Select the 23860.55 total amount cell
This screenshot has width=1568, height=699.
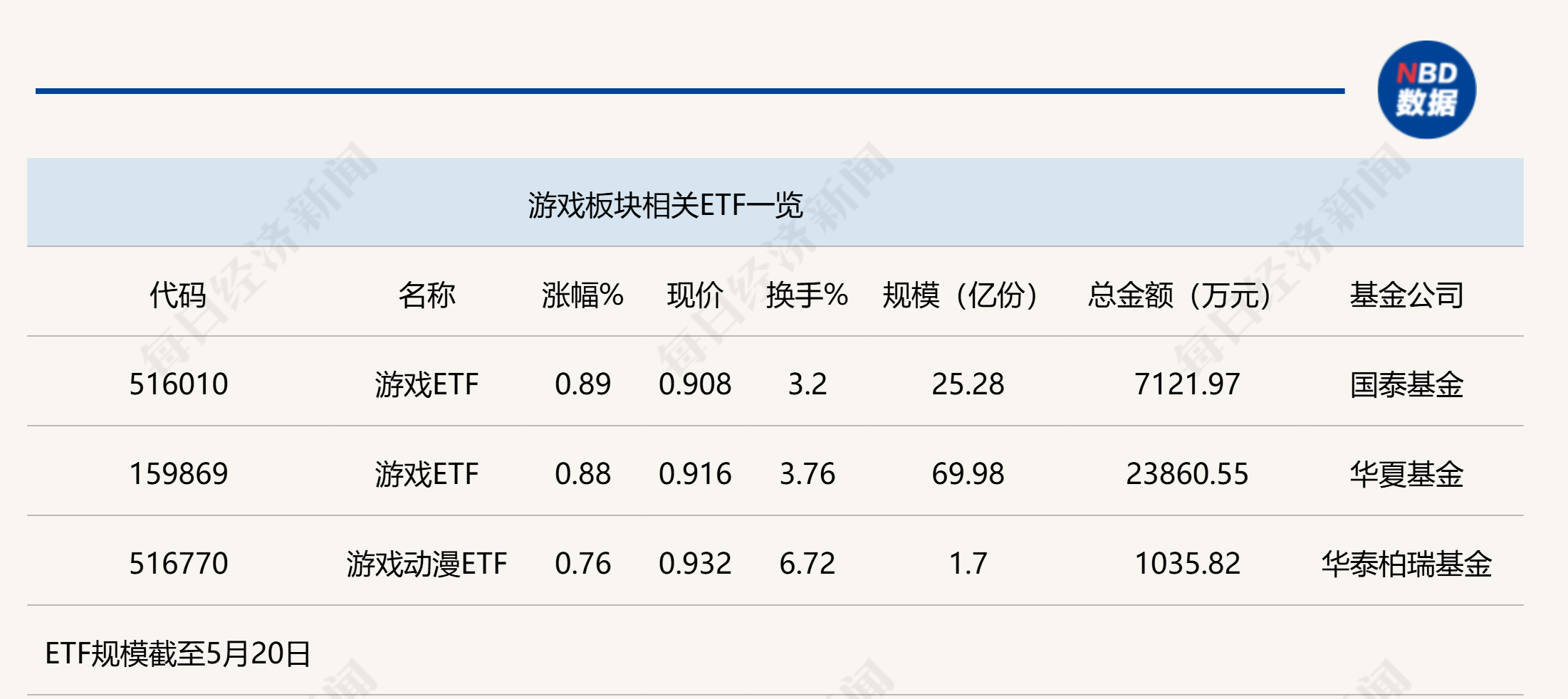click(x=1186, y=474)
